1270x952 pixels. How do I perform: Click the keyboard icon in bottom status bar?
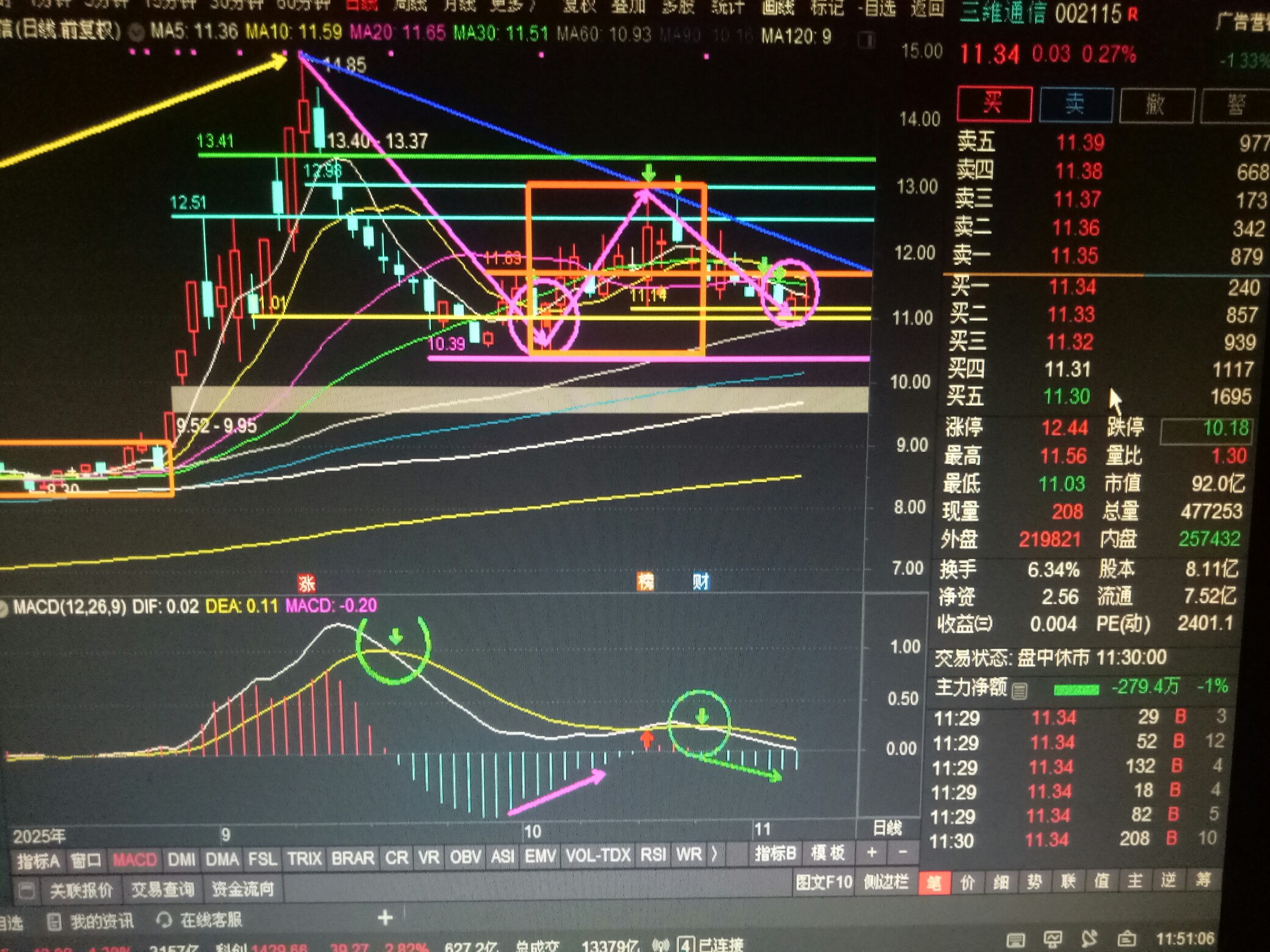click(1015, 939)
